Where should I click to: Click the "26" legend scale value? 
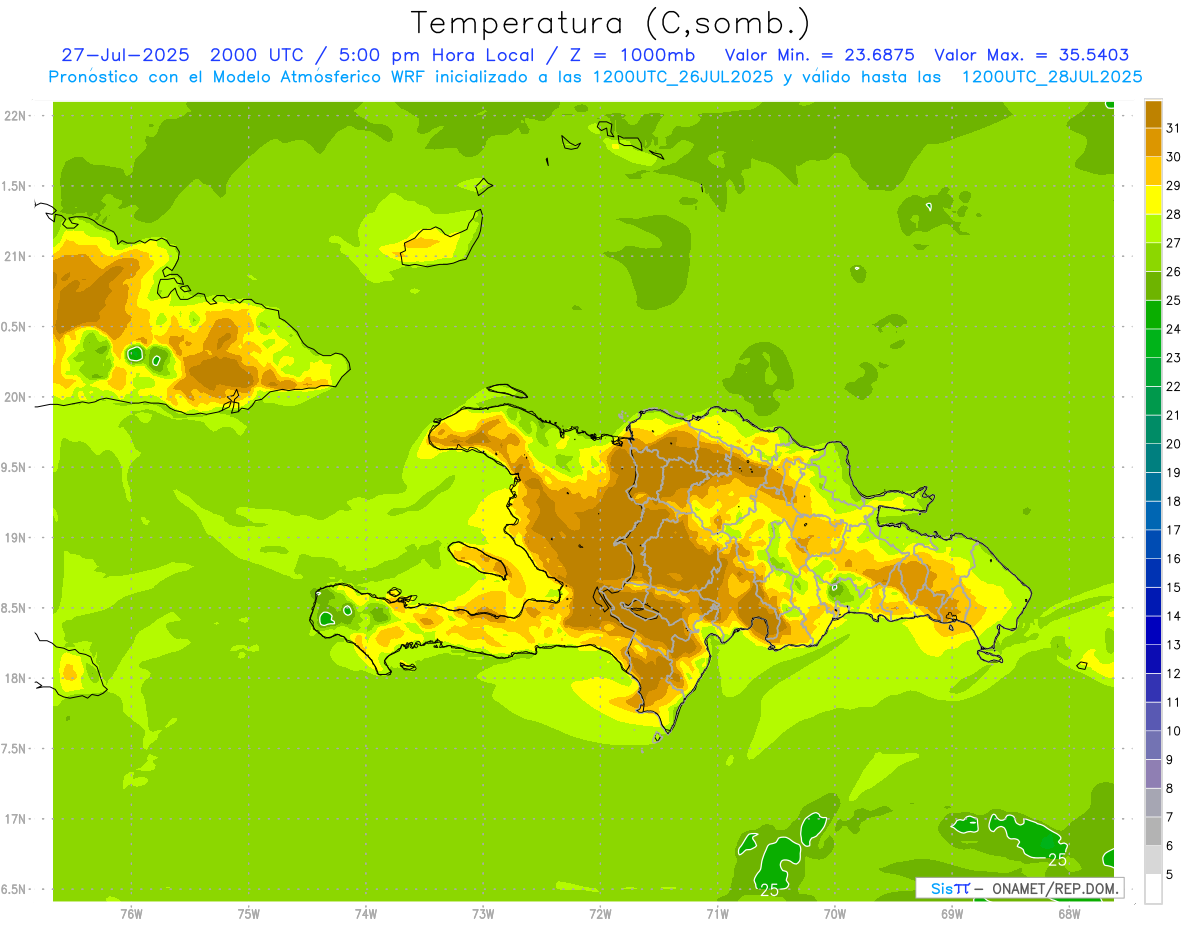[1174, 272]
